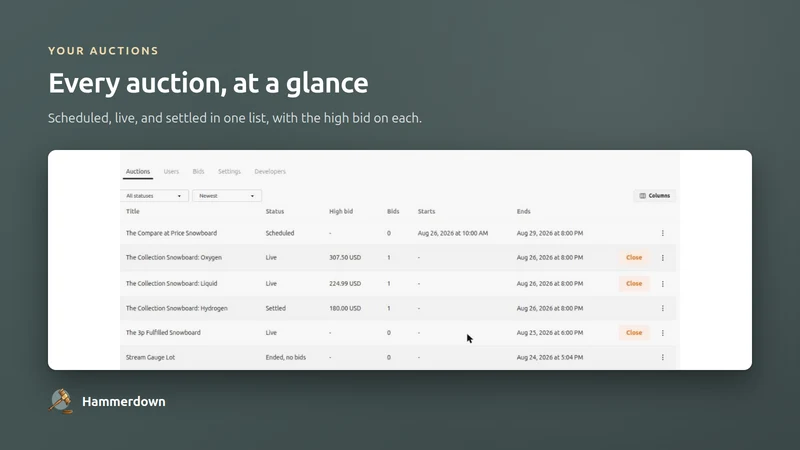Viewport: 800px width, 450px height.
Task: Click the Ends column header
Action: pos(523,211)
